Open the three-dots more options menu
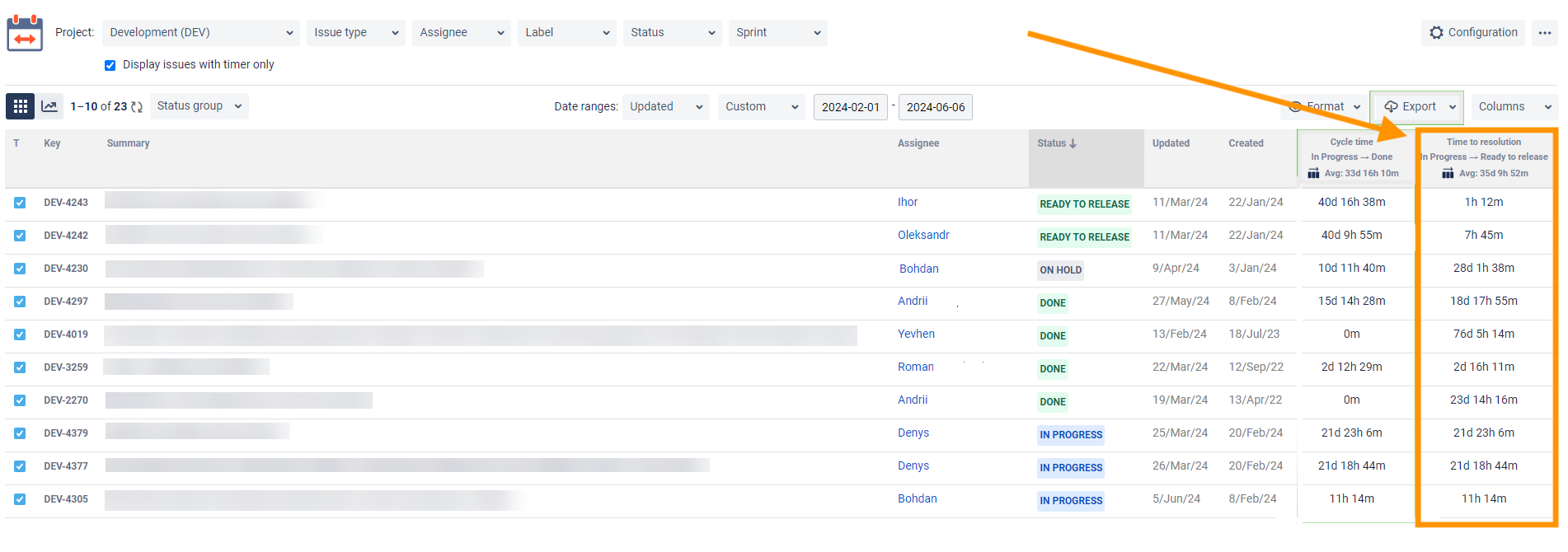 pos(1544,33)
